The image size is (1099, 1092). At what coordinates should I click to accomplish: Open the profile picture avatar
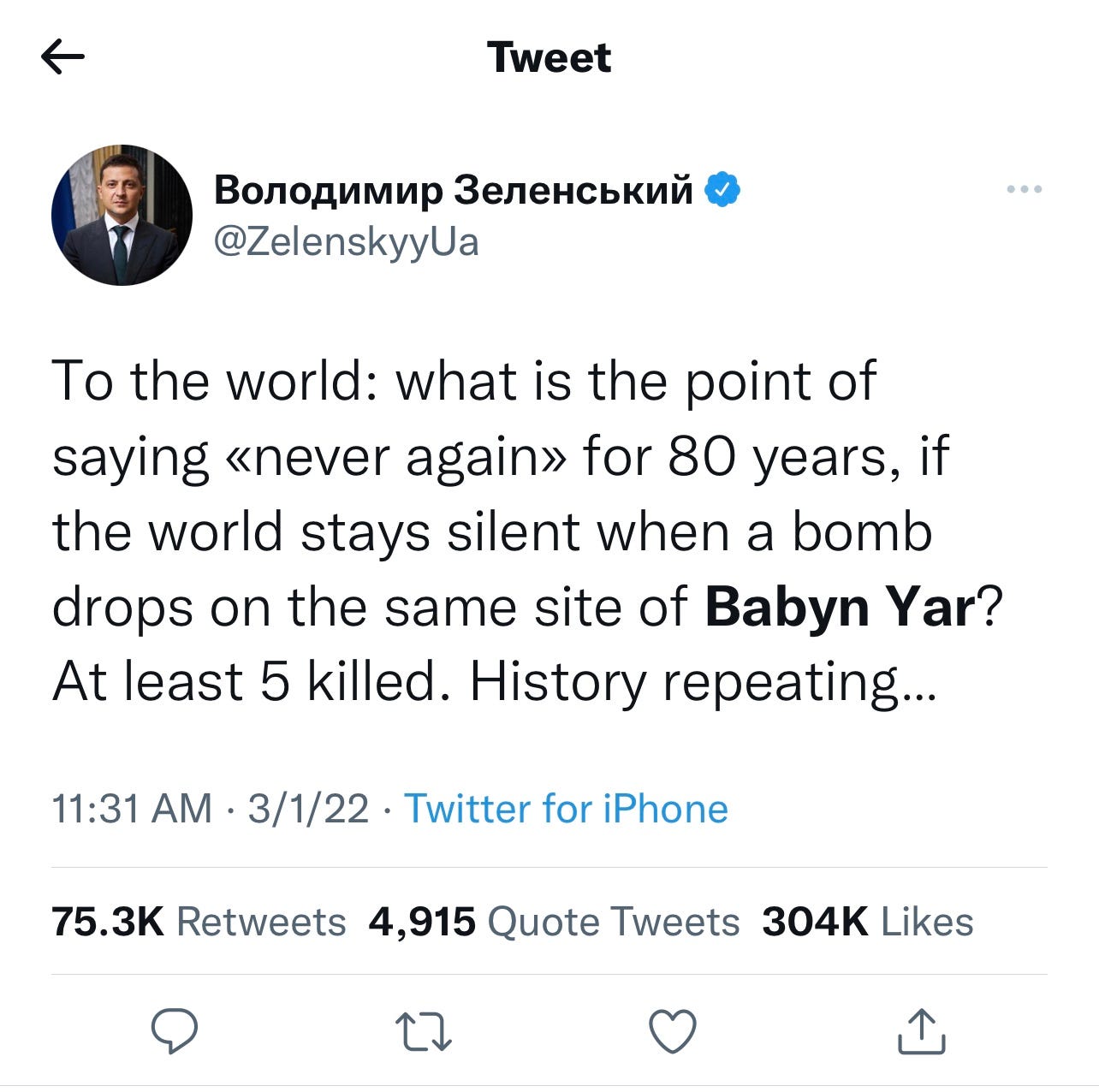pyautogui.click(x=122, y=215)
